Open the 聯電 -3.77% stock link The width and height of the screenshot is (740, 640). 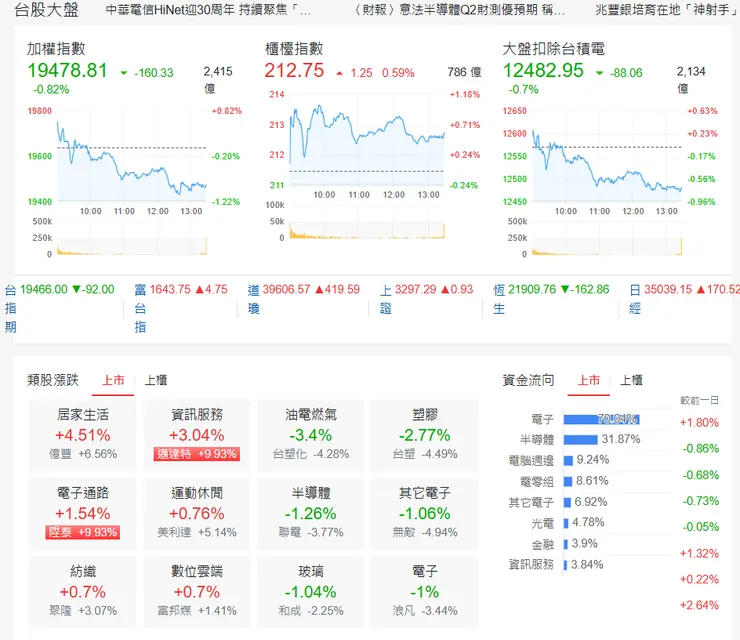pos(311,532)
